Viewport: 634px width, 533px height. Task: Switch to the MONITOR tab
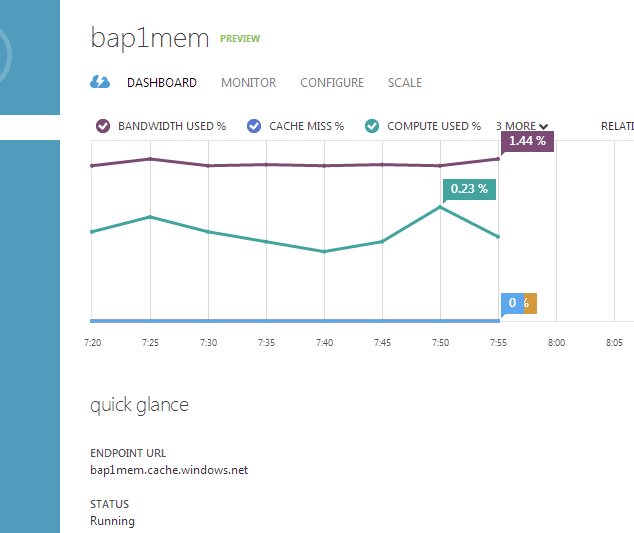pyautogui.click(x=248, y=82)
